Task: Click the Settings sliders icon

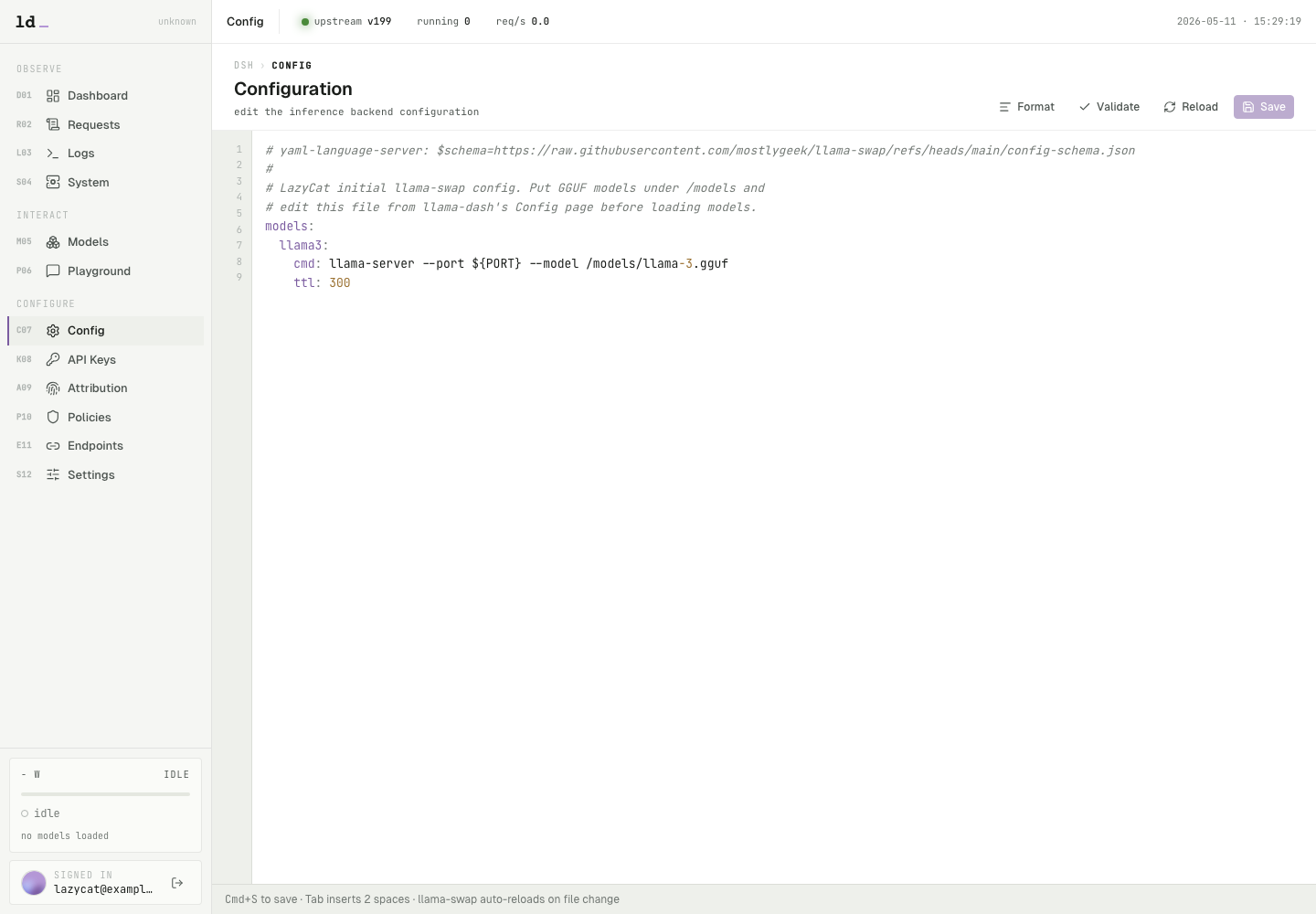Action: pos(53,474)
